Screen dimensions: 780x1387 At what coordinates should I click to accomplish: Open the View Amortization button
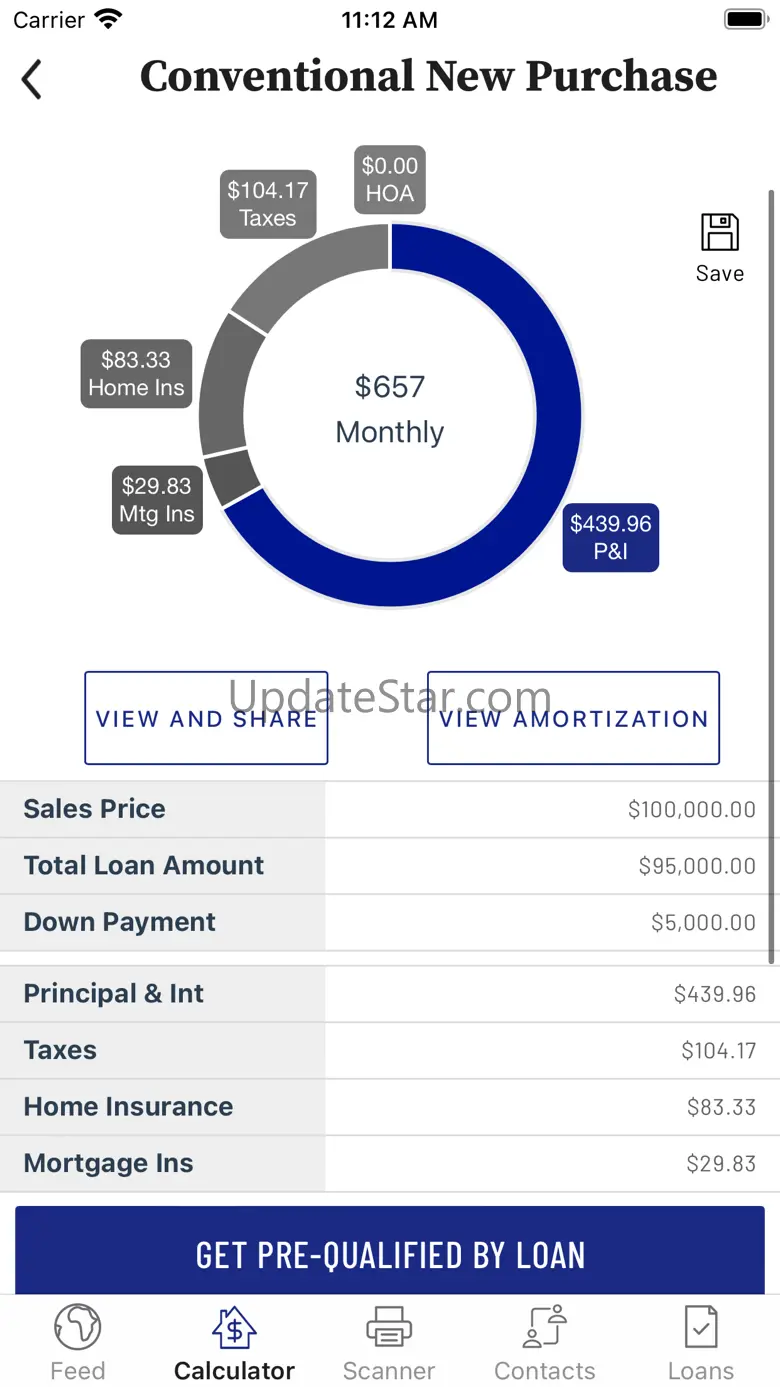pyautogui.click(x=573, y=718)
